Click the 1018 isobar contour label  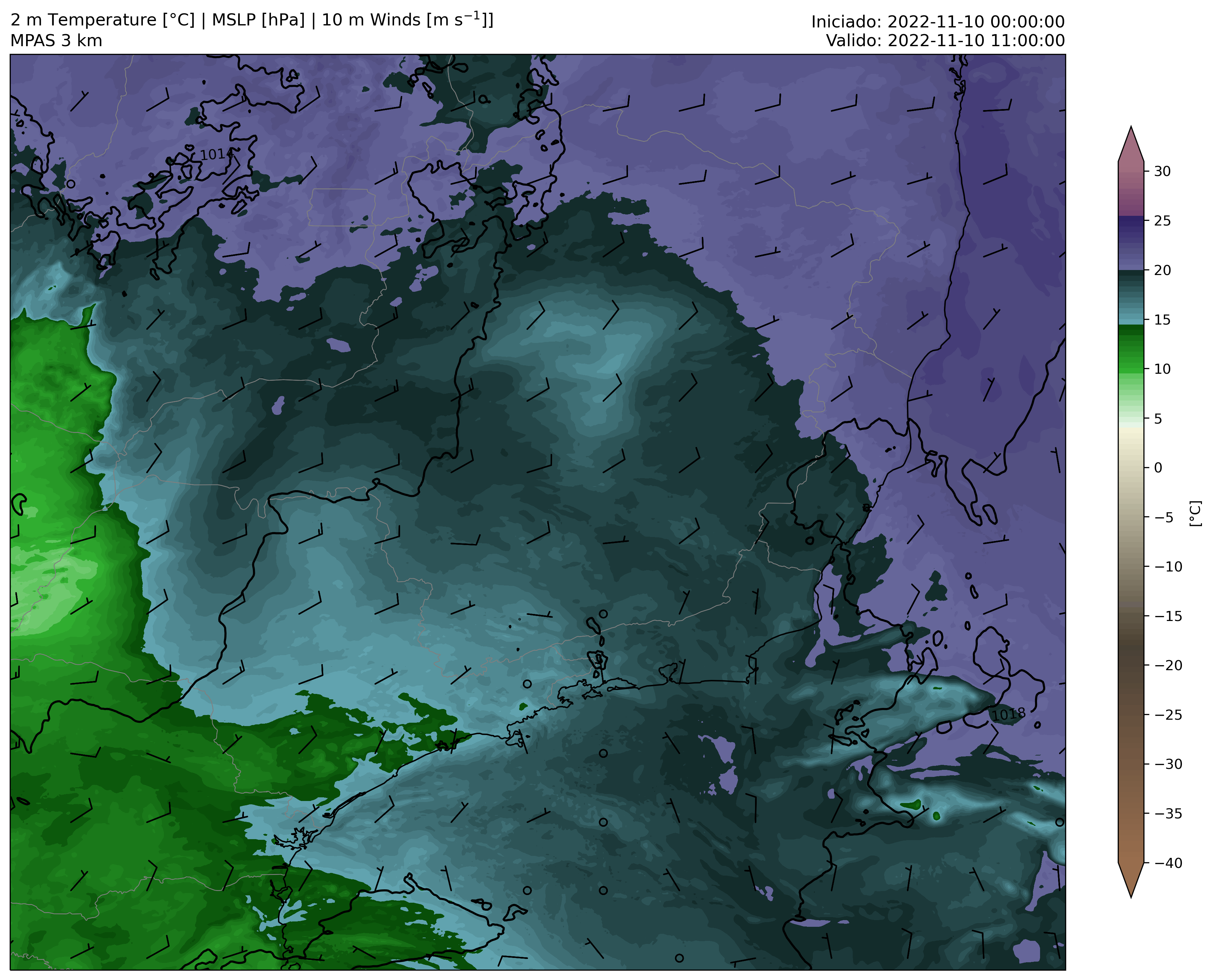coord(1008,715)
